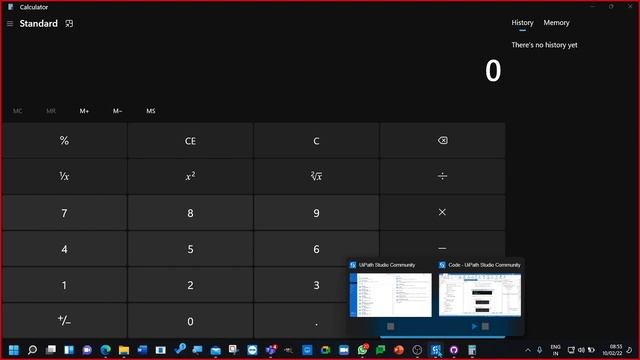Image resolution: width=640 pixels, height=360 pixels.
Task: Click the backspace delete key
Action: point(442,140)
